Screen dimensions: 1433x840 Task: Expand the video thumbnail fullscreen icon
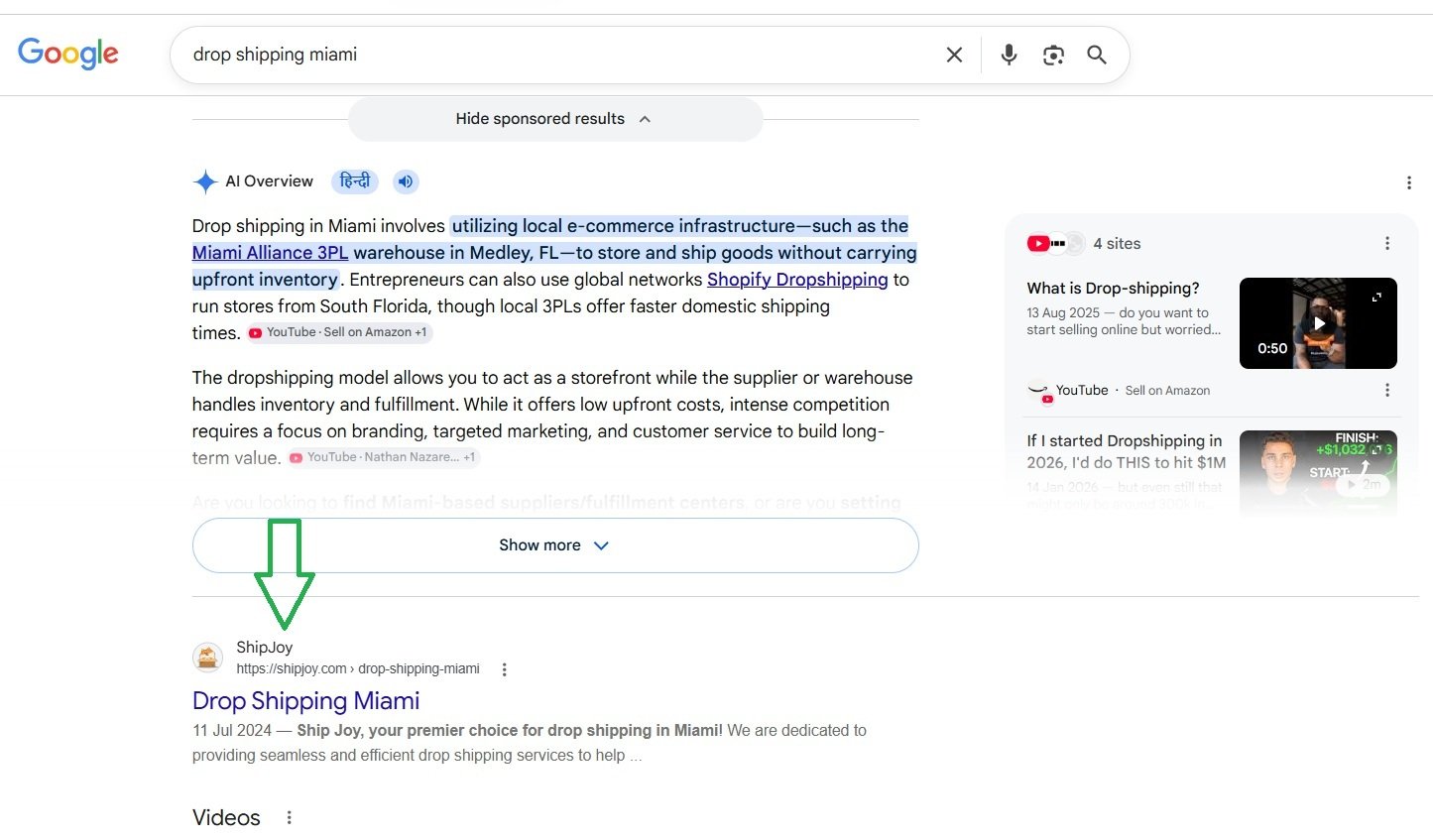(x=1376, y=297)
